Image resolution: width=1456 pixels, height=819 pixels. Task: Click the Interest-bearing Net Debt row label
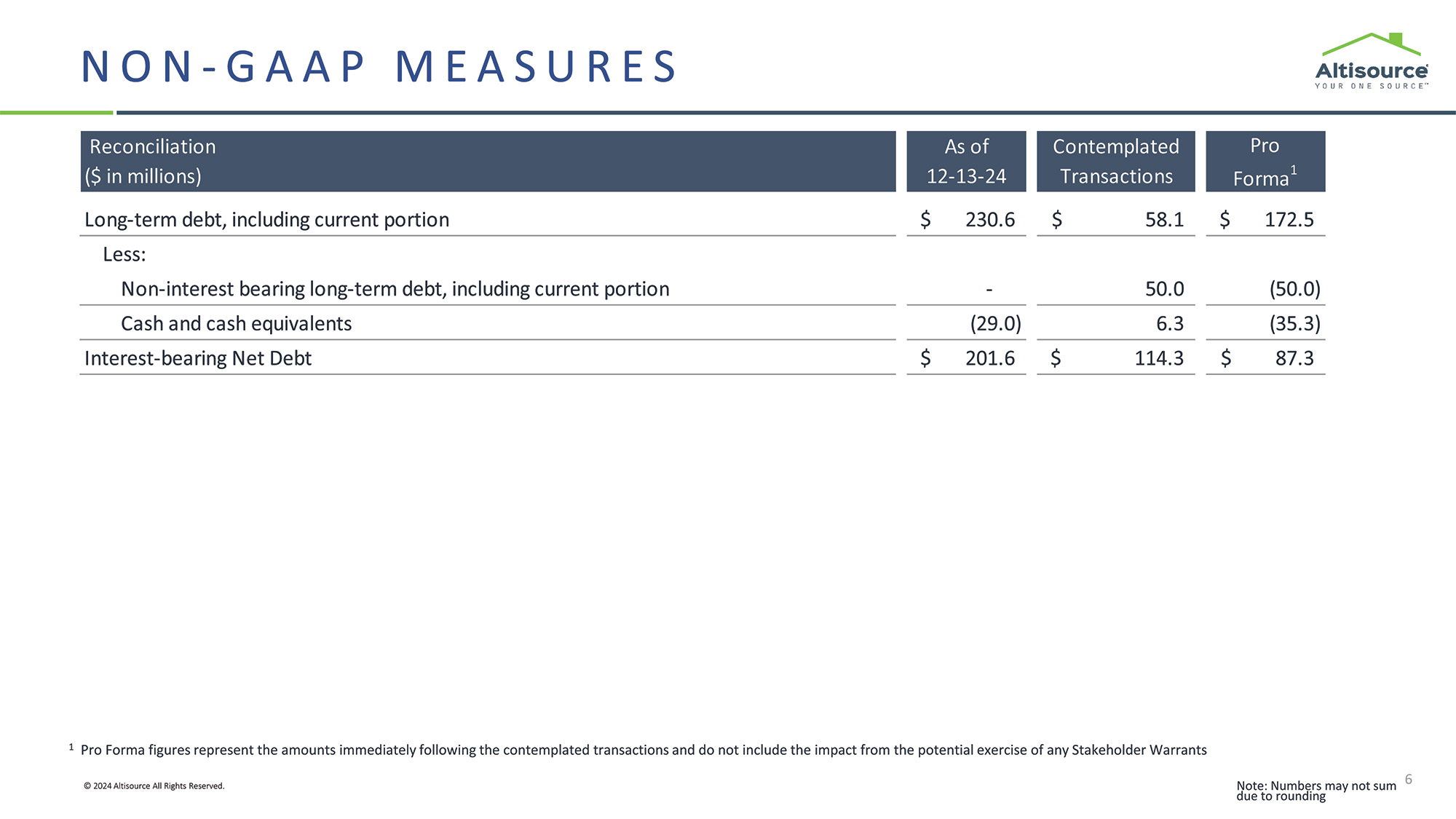pyautogui.click(x=198, y=358)
